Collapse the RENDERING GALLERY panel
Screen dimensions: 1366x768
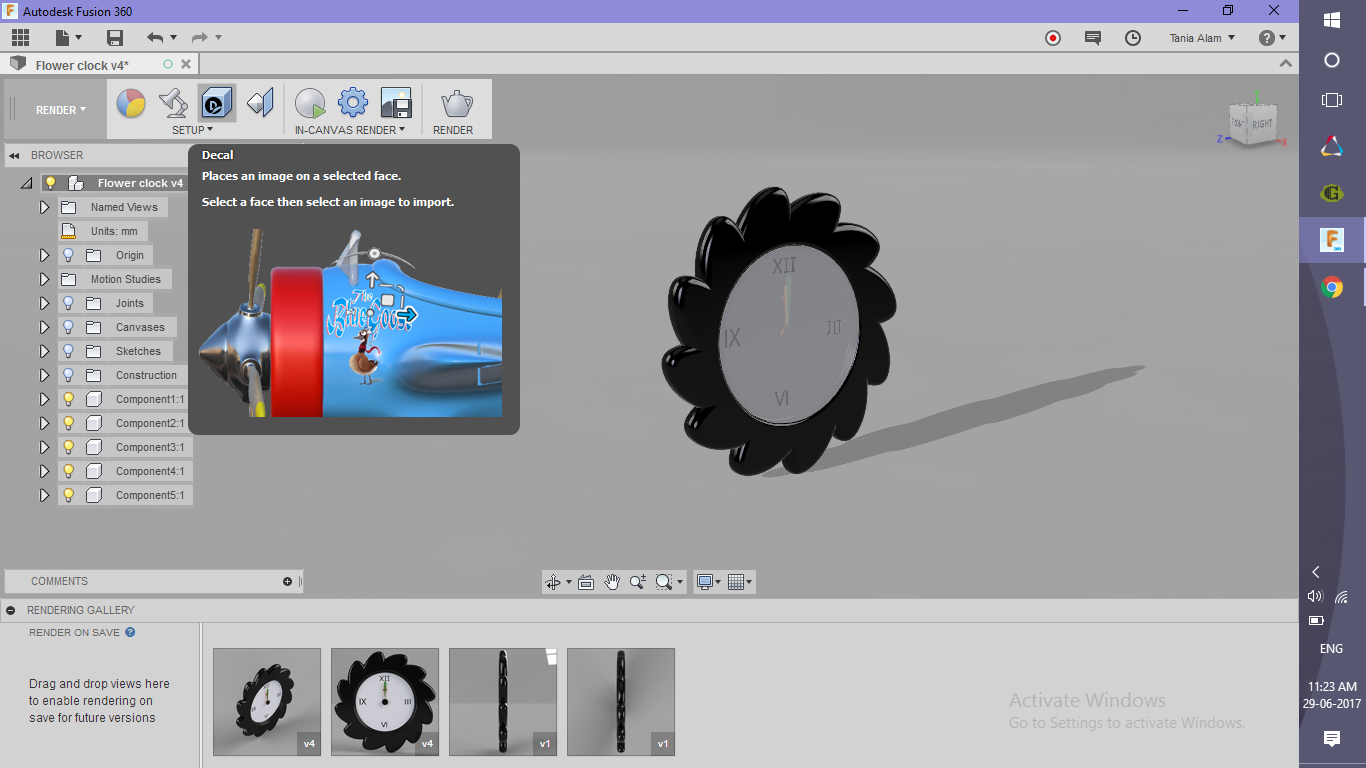point(9,610)
